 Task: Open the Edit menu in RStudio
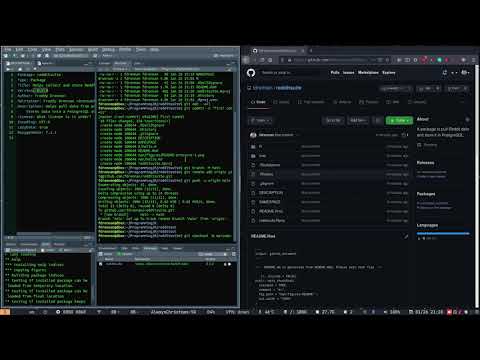tap(20, 50)
